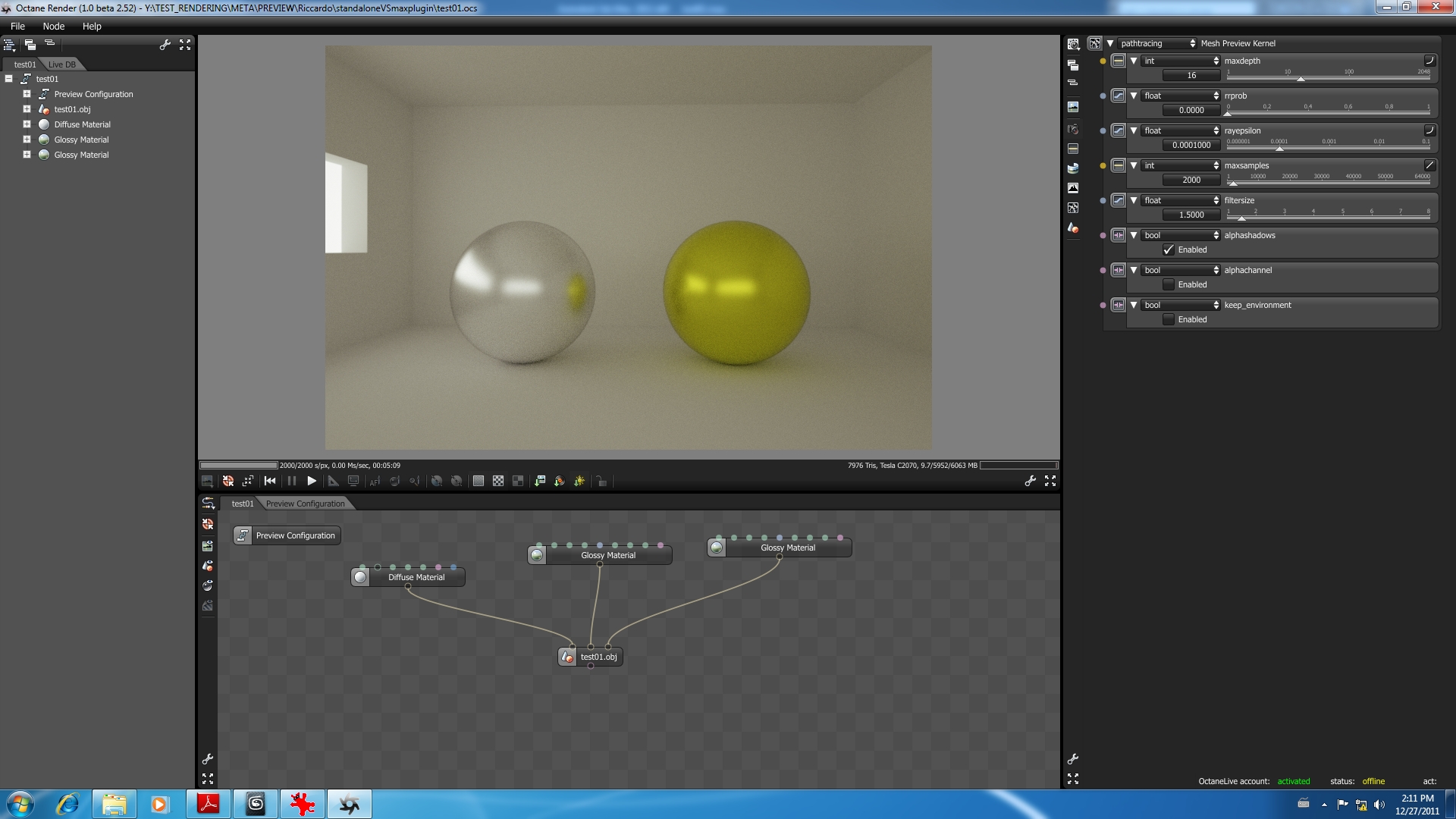Click the play render button
The width and height of the screenshot is (1456, 819).
pos(312,481)
